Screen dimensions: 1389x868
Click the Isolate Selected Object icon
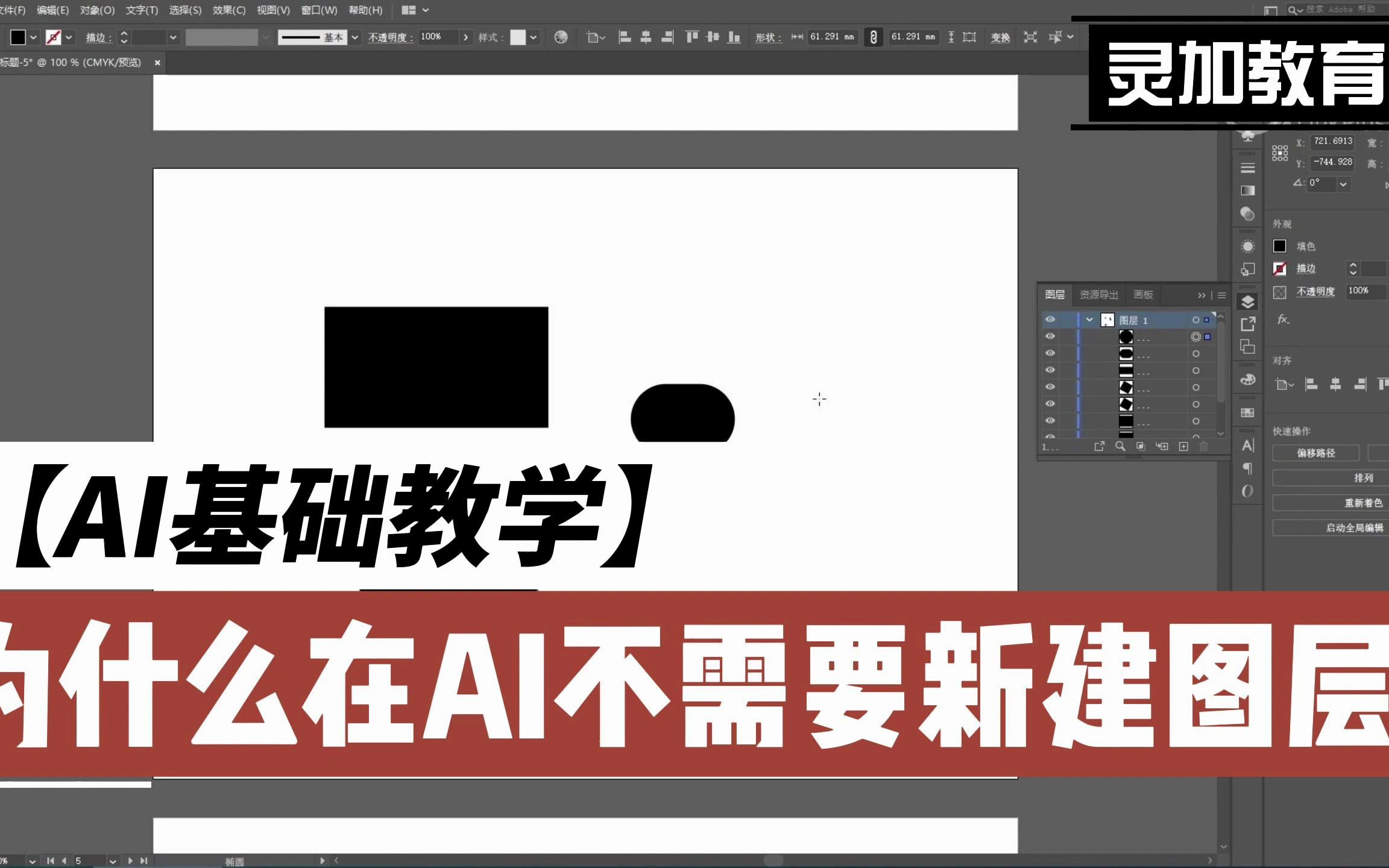[x=1031, y=37]
